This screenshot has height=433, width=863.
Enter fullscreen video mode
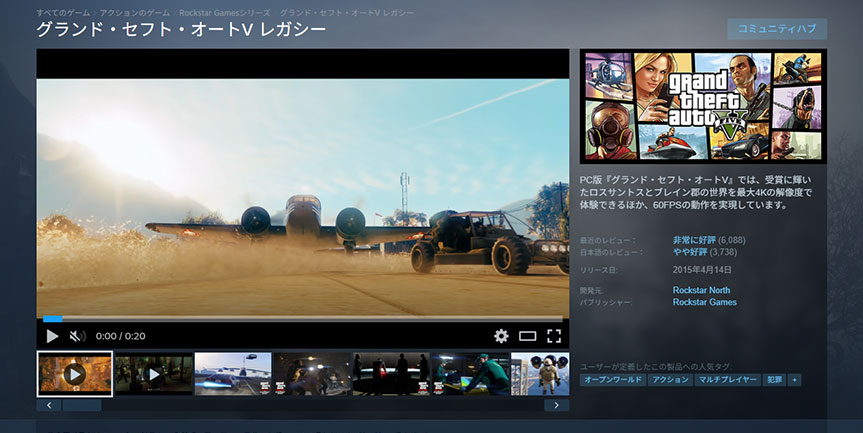554,336
